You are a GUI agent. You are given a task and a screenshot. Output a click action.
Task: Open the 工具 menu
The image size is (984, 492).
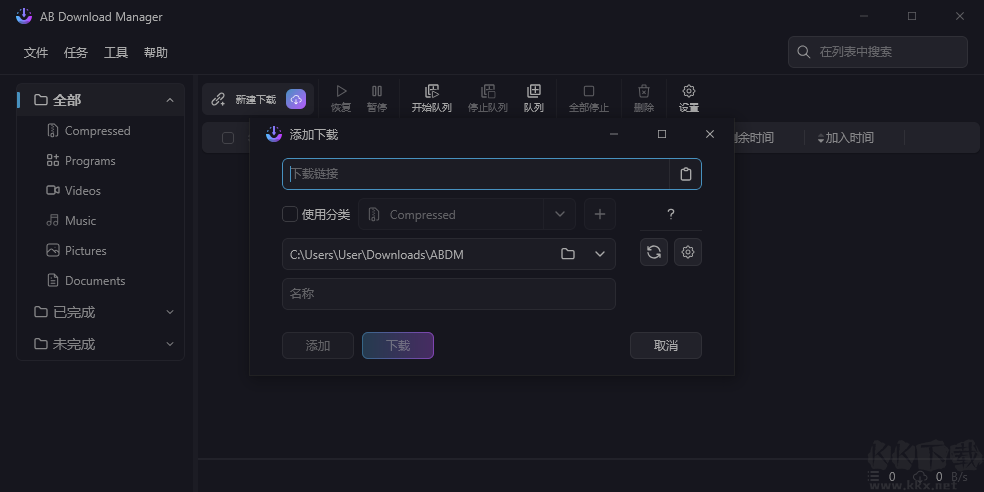click(116, 53)
